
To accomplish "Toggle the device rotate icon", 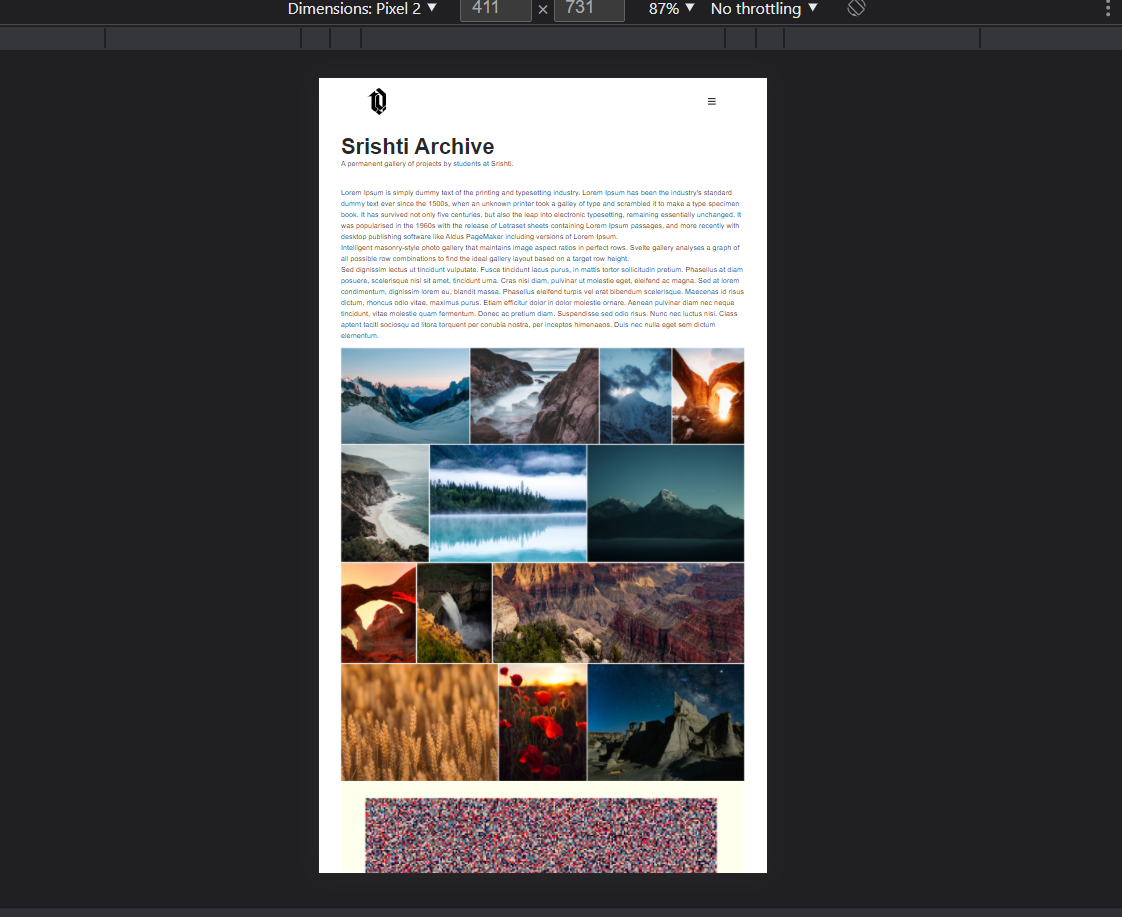I will click(857, 8).
